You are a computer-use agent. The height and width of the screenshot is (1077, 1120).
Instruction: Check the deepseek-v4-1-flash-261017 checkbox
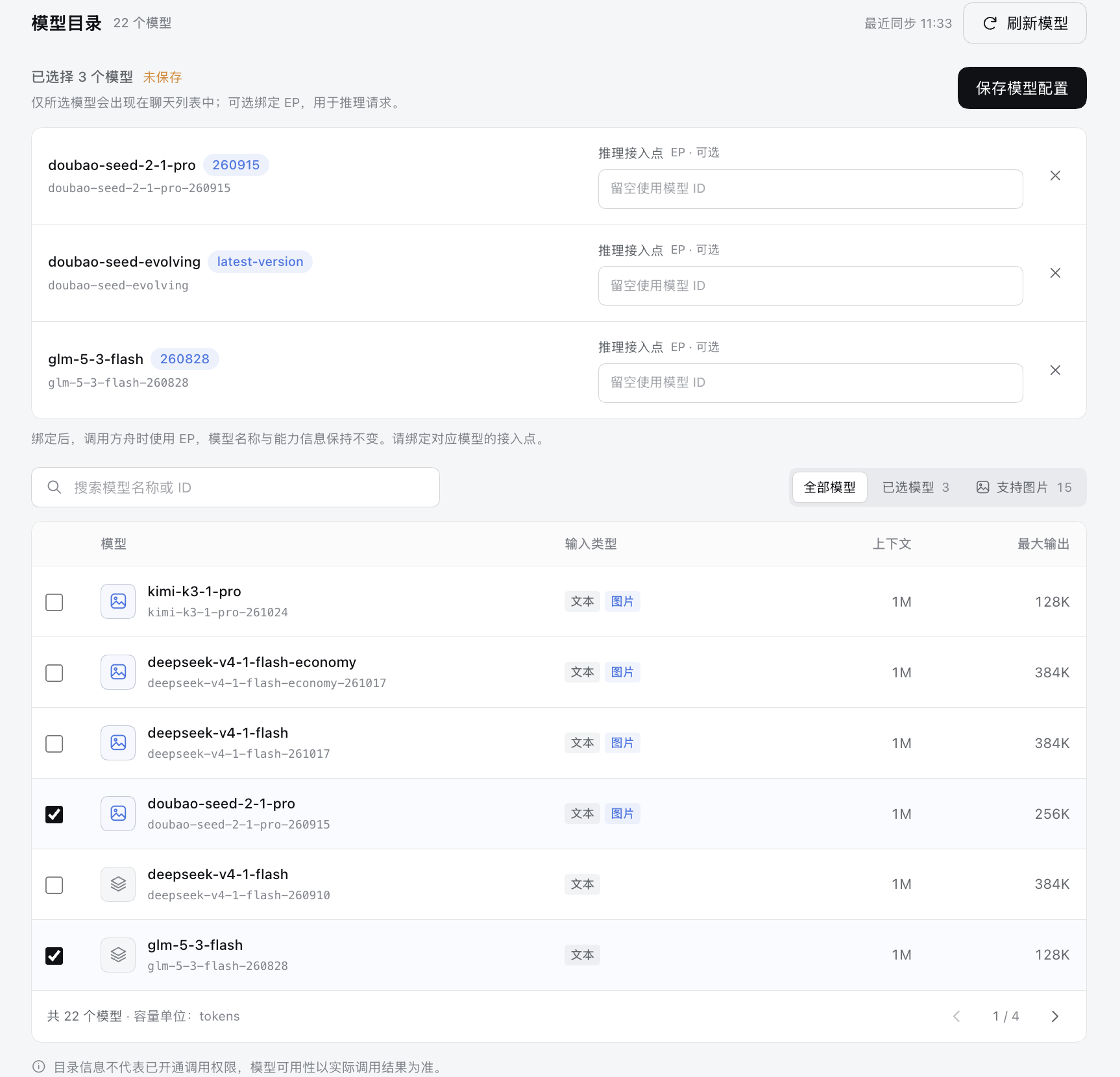(55, 744)
